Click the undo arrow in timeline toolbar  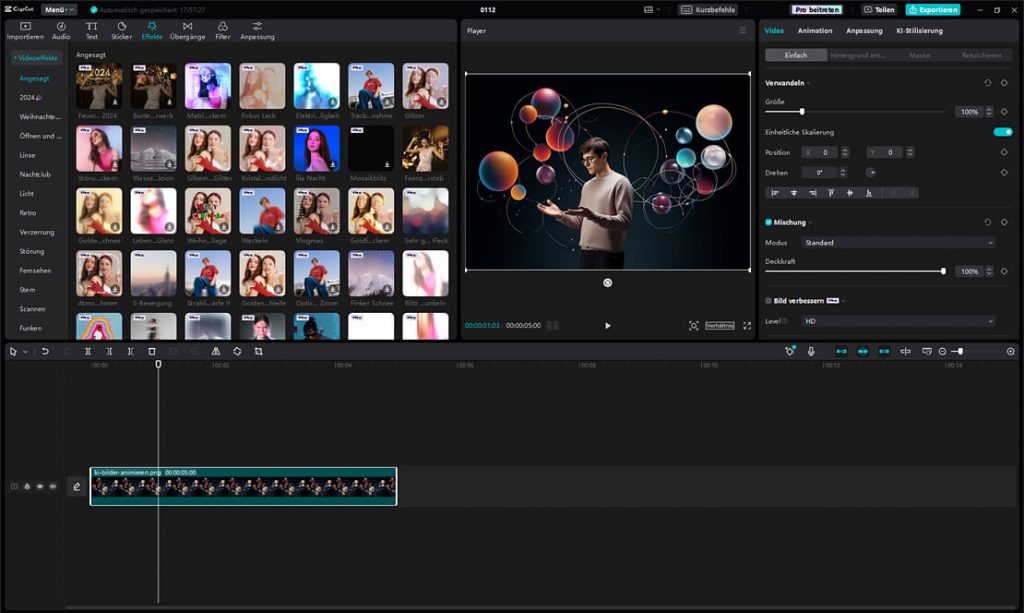tap(45, 352)
